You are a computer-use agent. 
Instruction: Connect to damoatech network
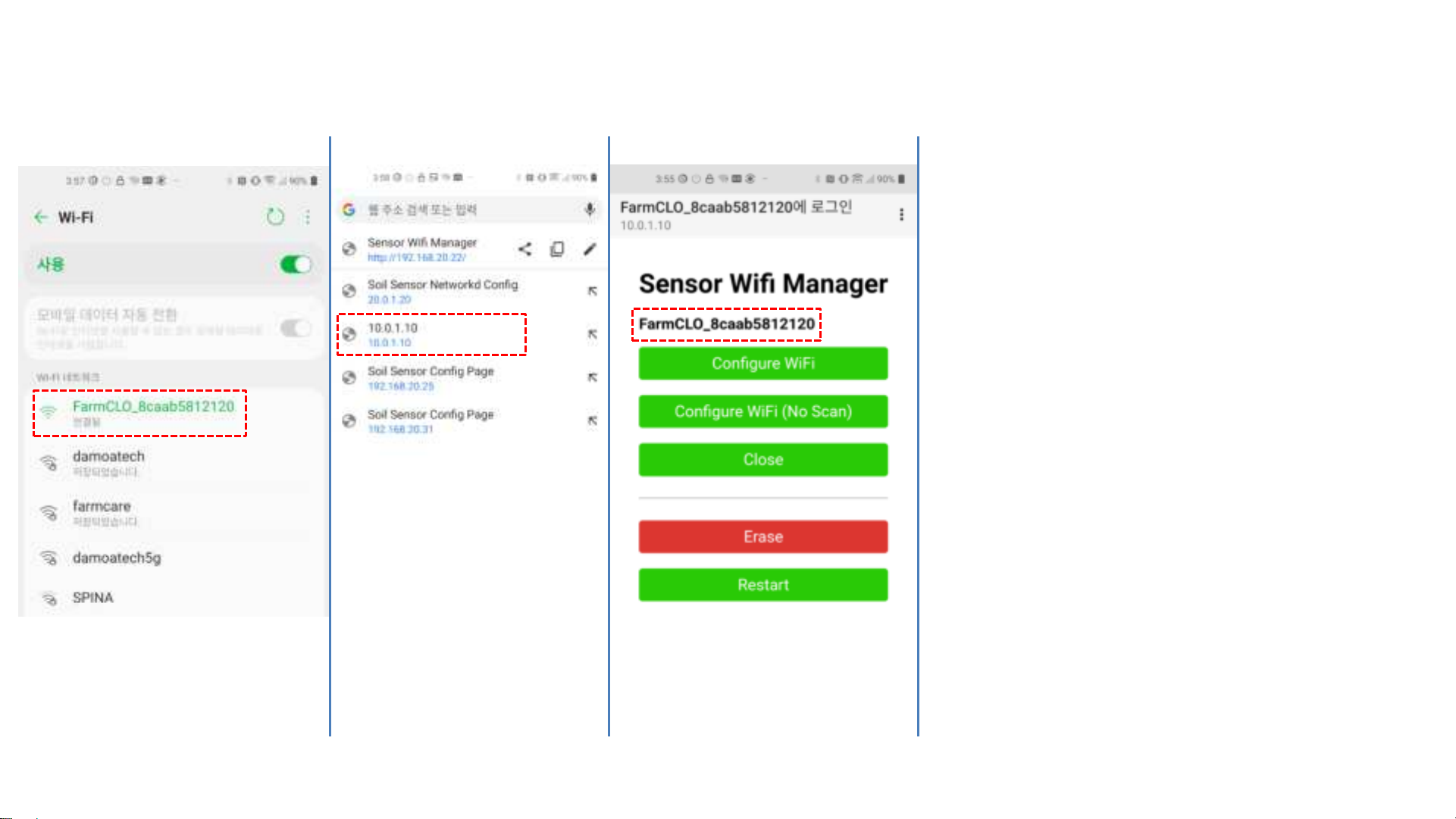(x=173, y=463)
